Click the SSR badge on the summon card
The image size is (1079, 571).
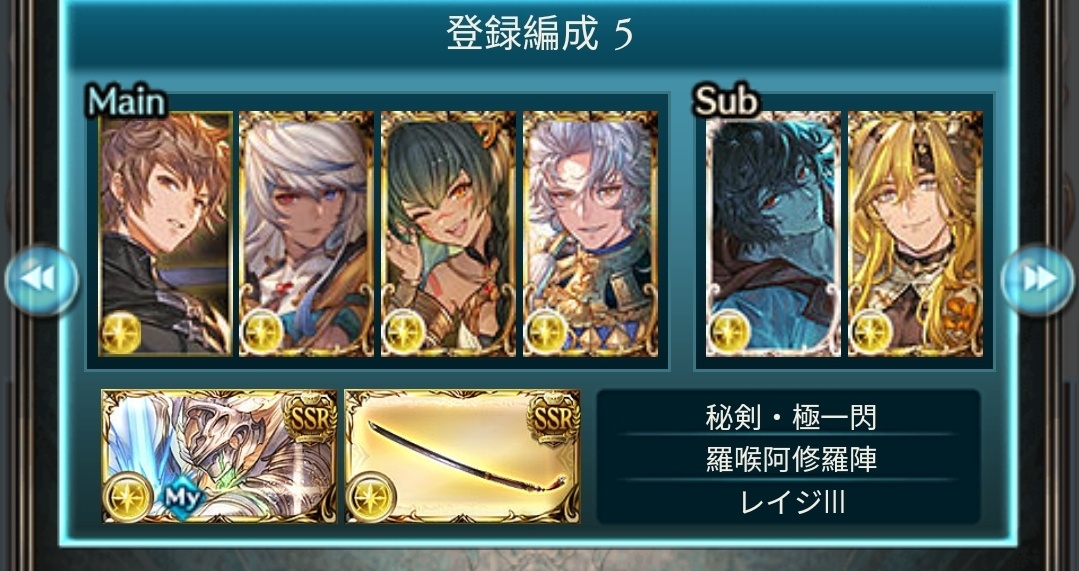click(x=310, y=418)
